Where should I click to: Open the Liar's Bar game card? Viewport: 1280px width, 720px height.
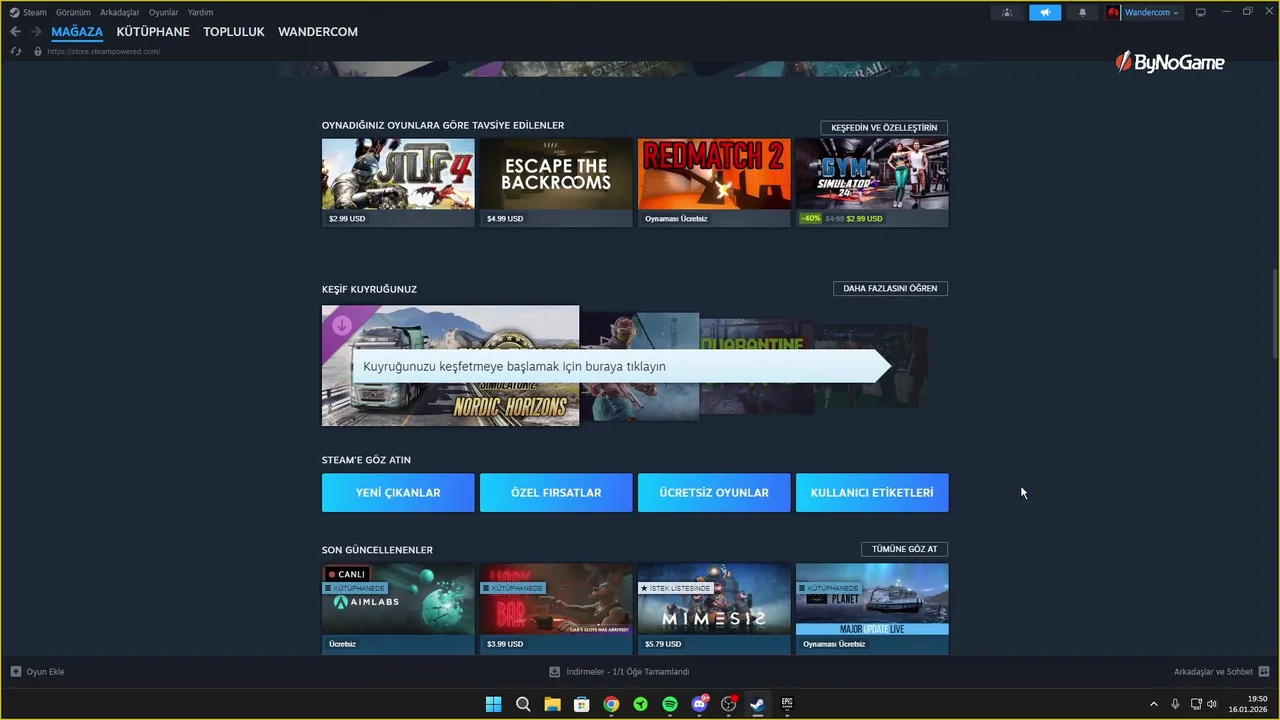point(556,608)
